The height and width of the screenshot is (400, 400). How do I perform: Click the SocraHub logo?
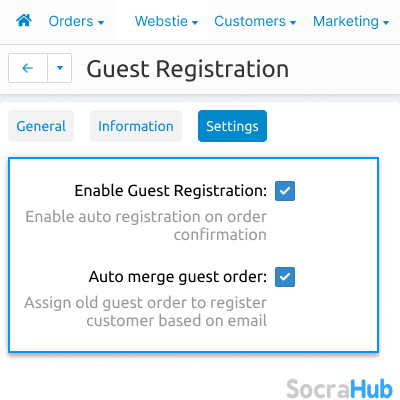pyautogui.click(x=339, y=389)
